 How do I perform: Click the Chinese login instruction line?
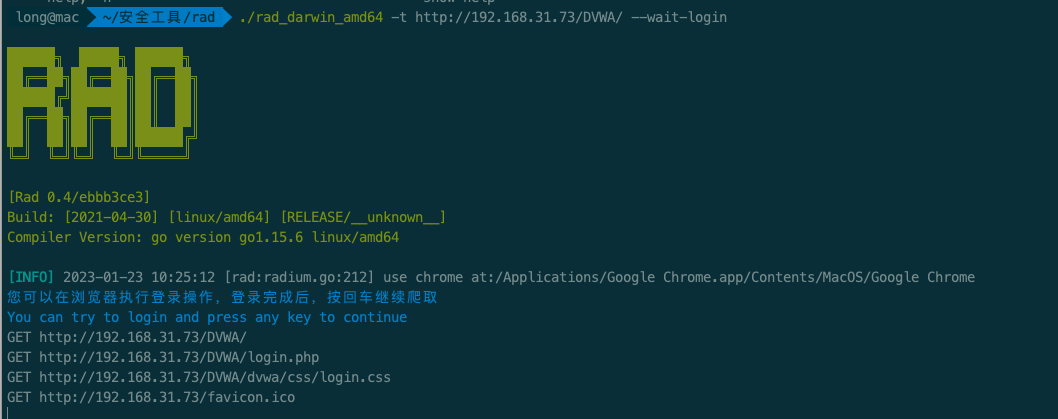tap(222, 297)
